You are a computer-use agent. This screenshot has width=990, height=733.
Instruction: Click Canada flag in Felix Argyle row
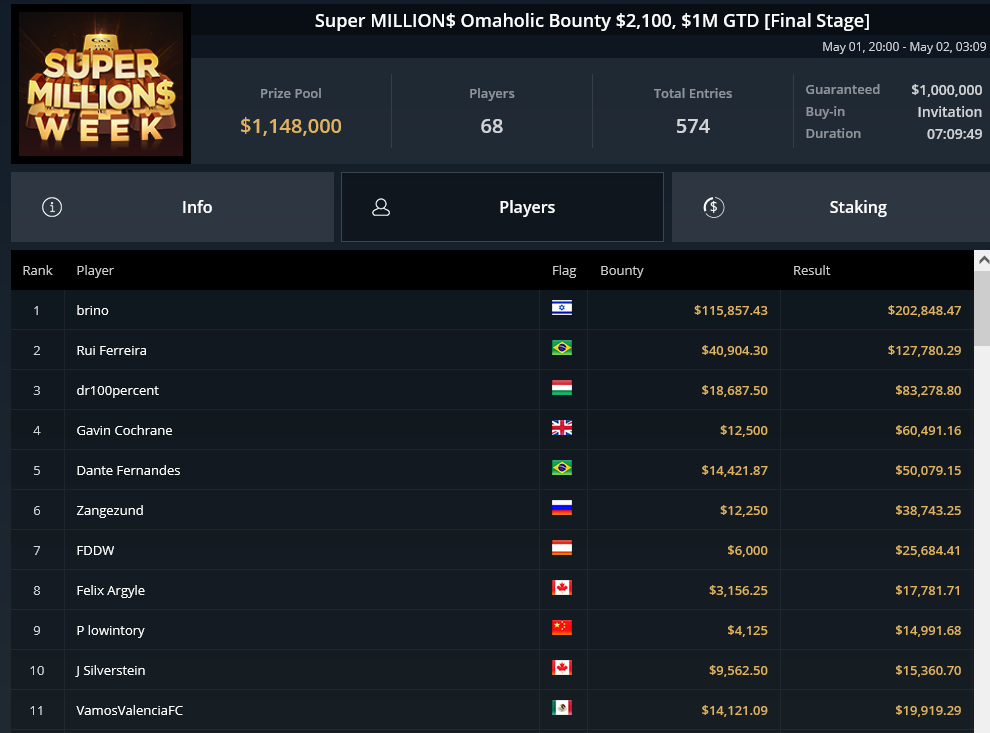click(562, 588)
